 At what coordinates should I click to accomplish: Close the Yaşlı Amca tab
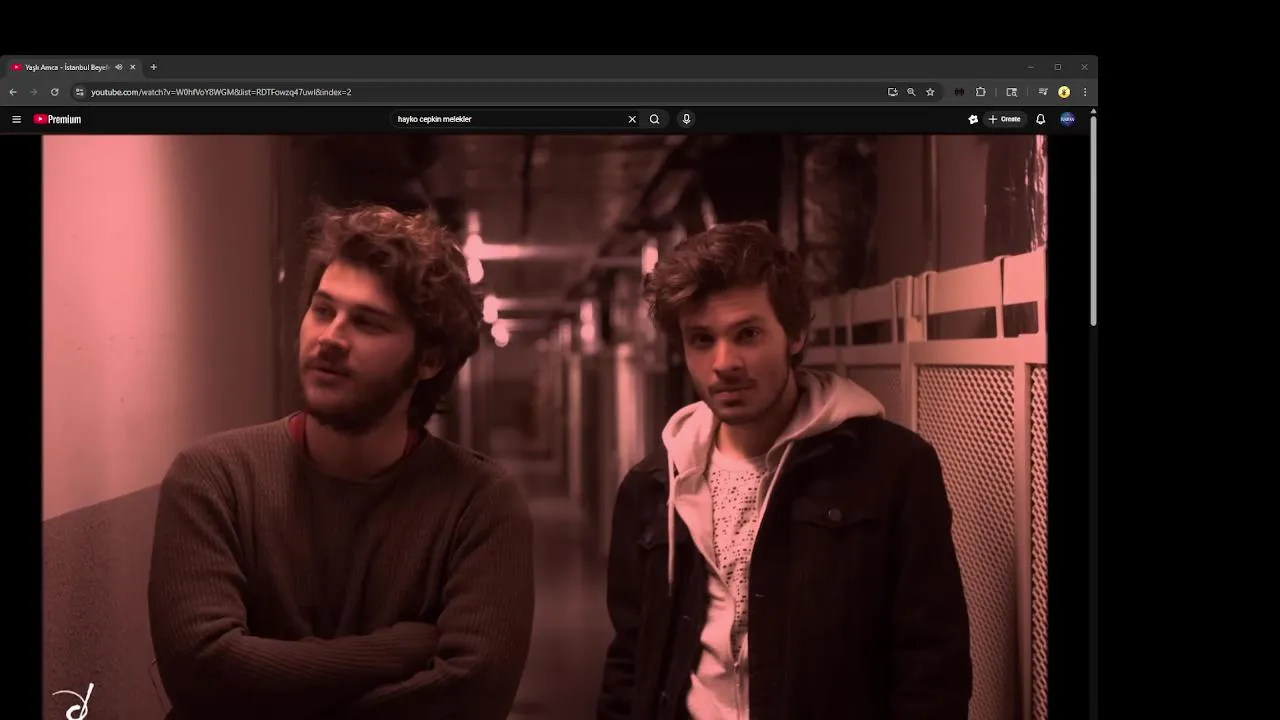[x=132, y=67]
